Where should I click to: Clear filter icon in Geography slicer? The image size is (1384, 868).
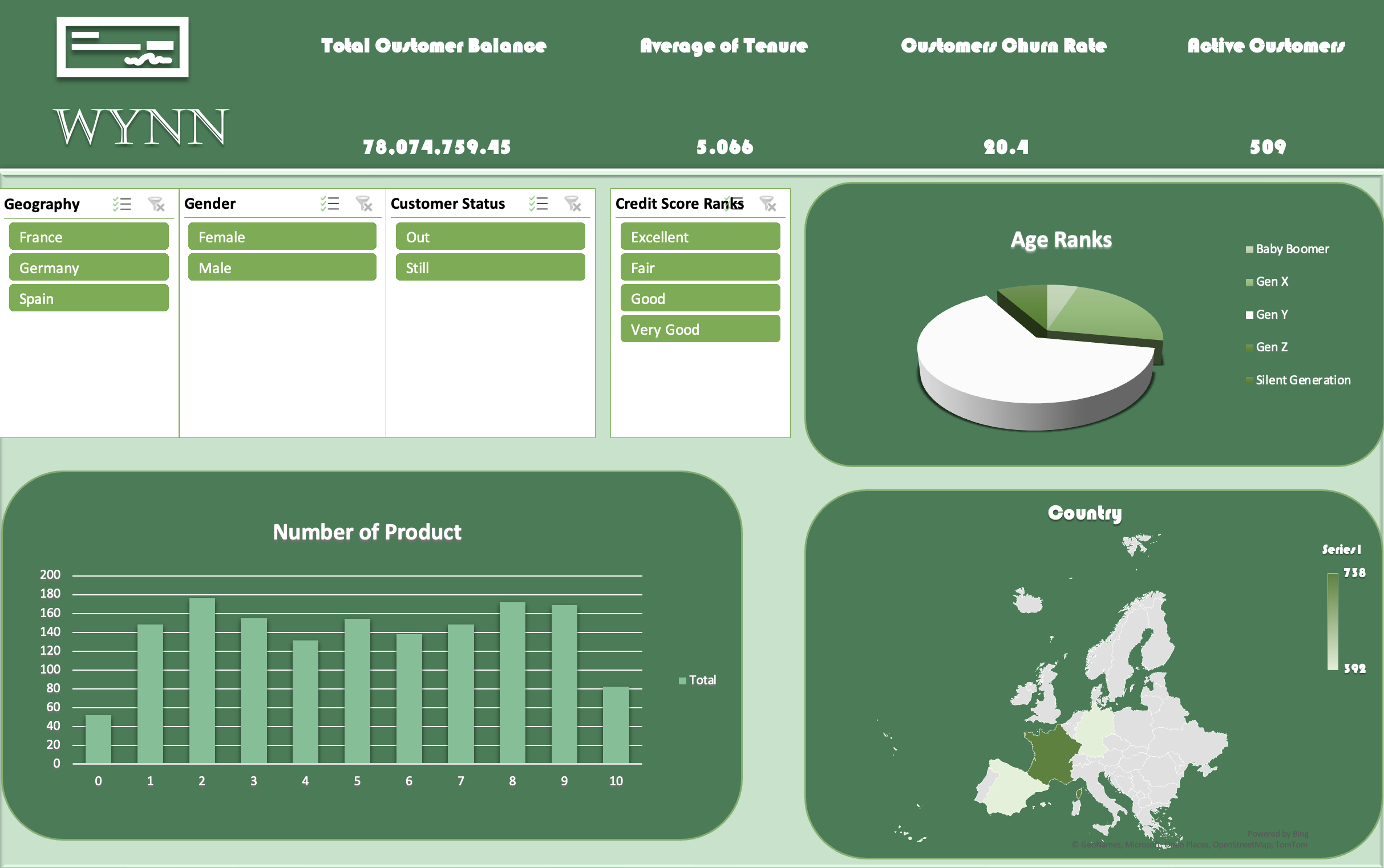[x=156, y=204]
